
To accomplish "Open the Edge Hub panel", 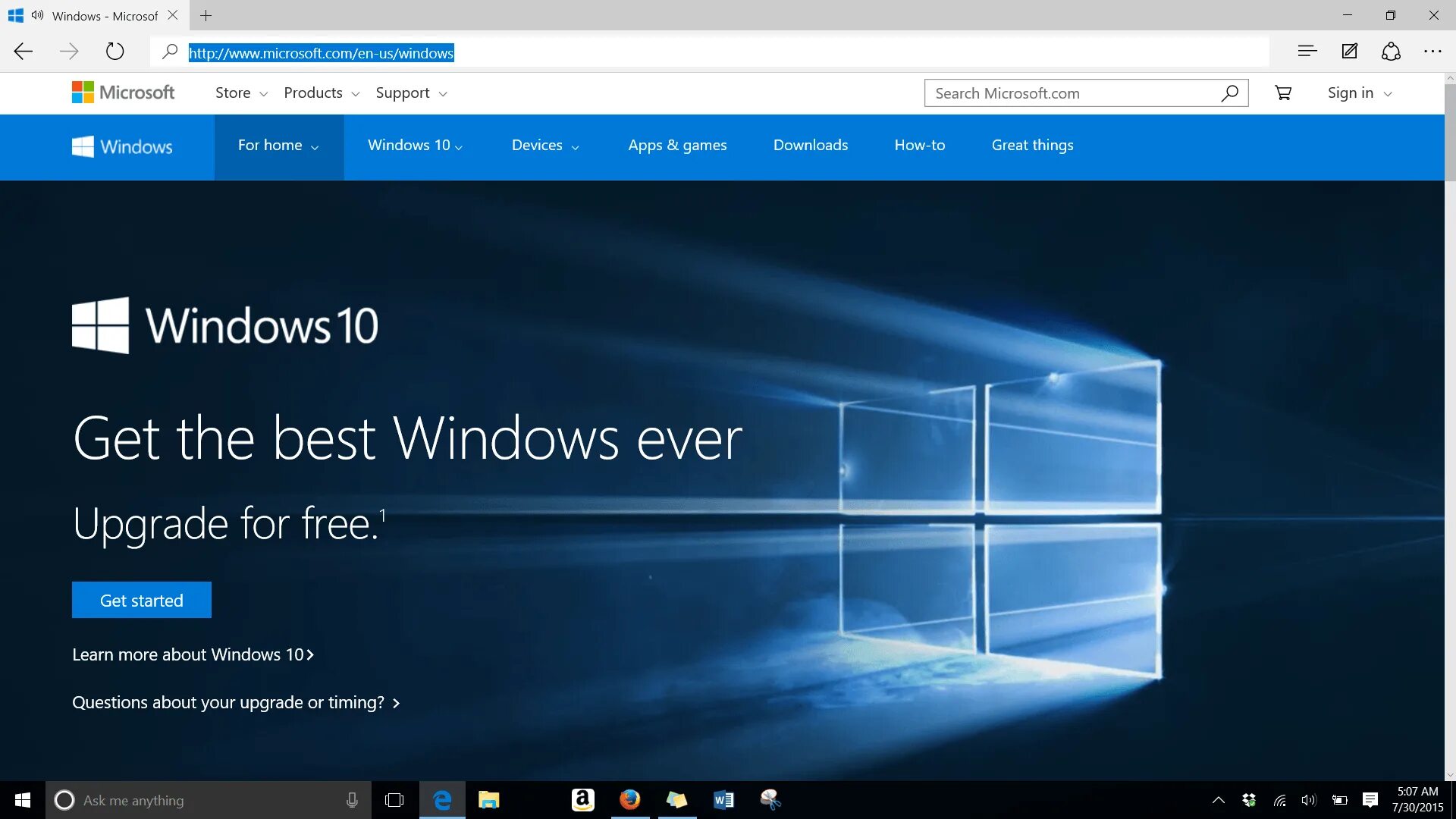I will coord(1307,52).
